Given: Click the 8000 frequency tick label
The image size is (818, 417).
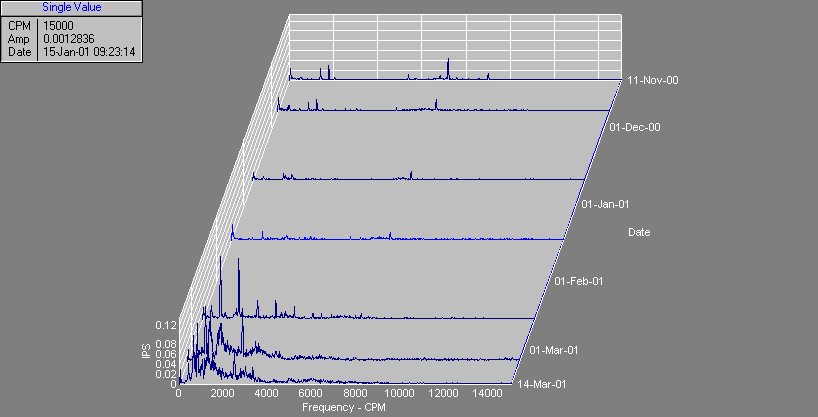Looking at the screenshot, I should coord(355,395).
